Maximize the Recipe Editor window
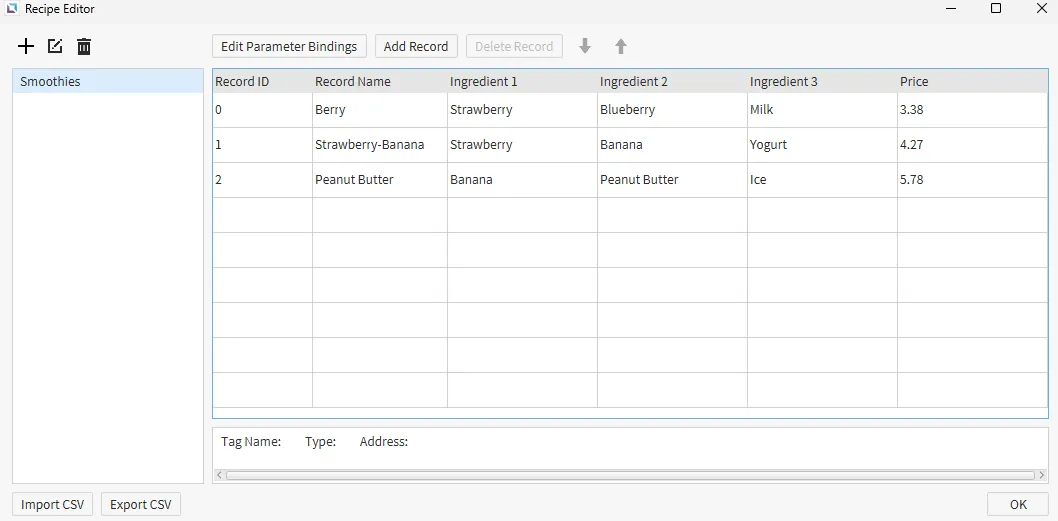 [995, 9]
